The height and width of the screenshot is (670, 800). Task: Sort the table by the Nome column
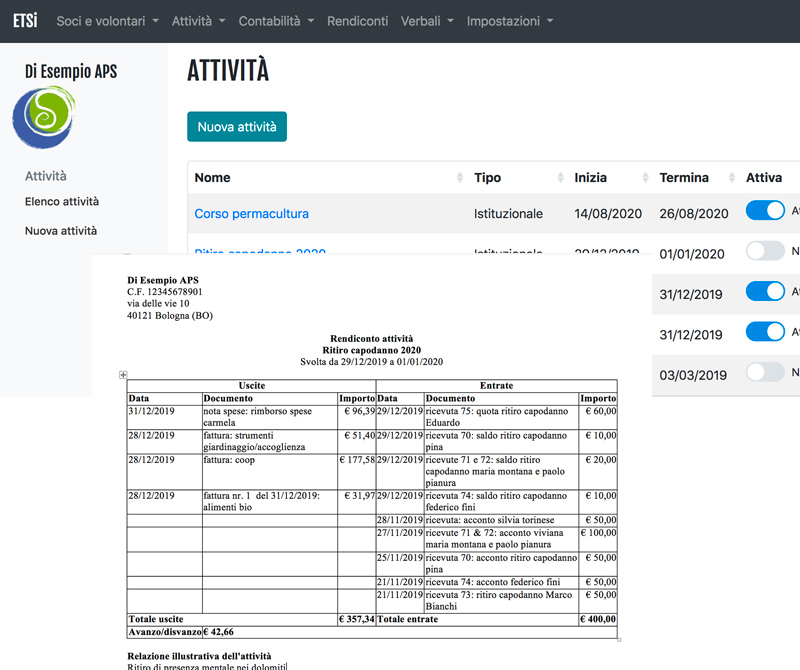point(327,178)
